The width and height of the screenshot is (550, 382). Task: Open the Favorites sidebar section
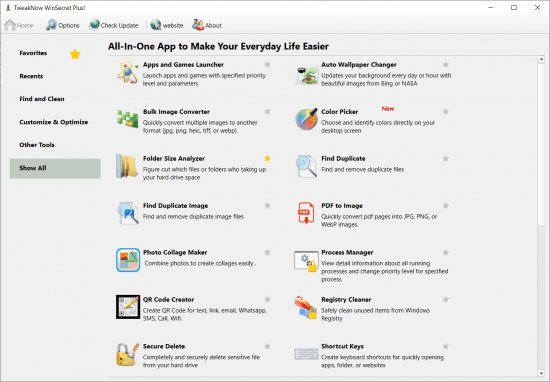point(33,53)
